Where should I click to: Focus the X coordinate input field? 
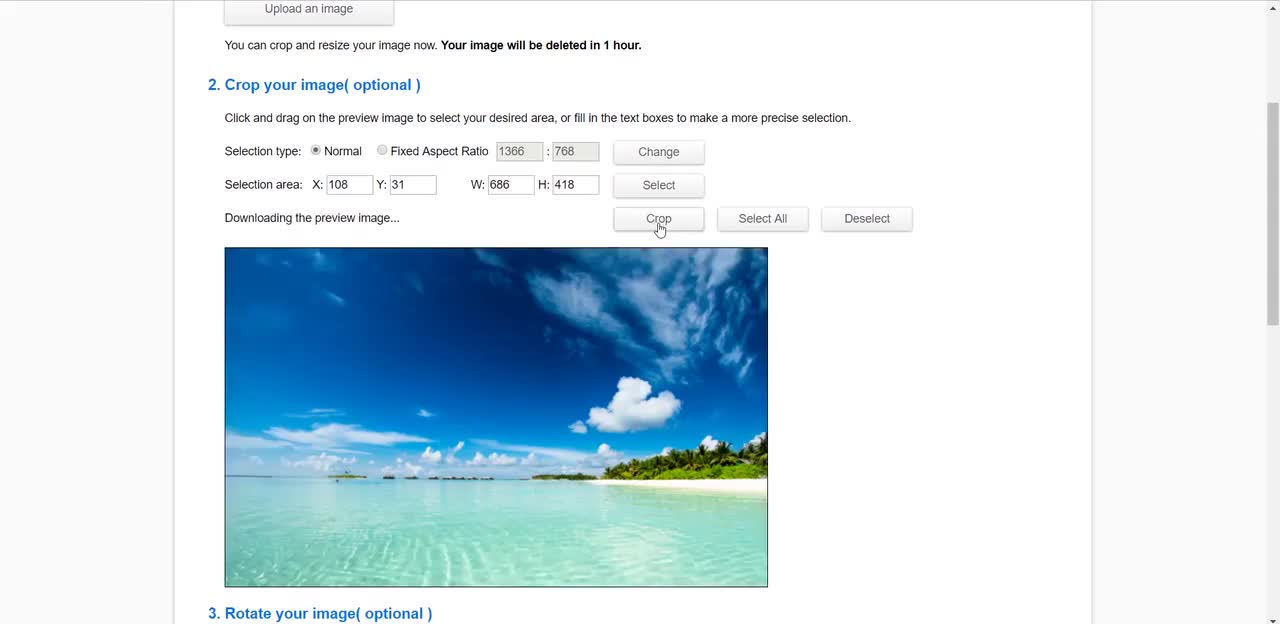click(350, 185)
